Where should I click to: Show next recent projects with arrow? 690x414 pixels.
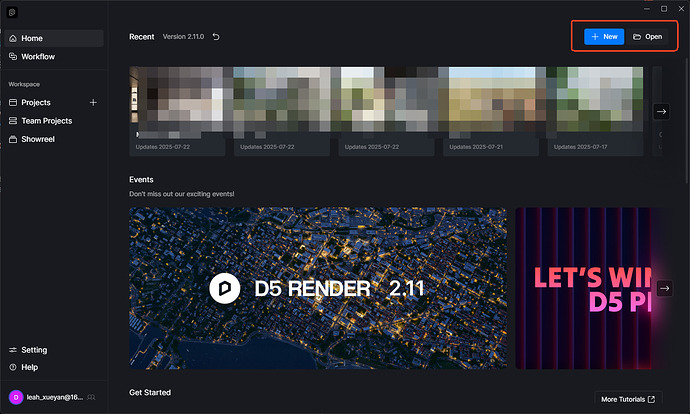661,112
